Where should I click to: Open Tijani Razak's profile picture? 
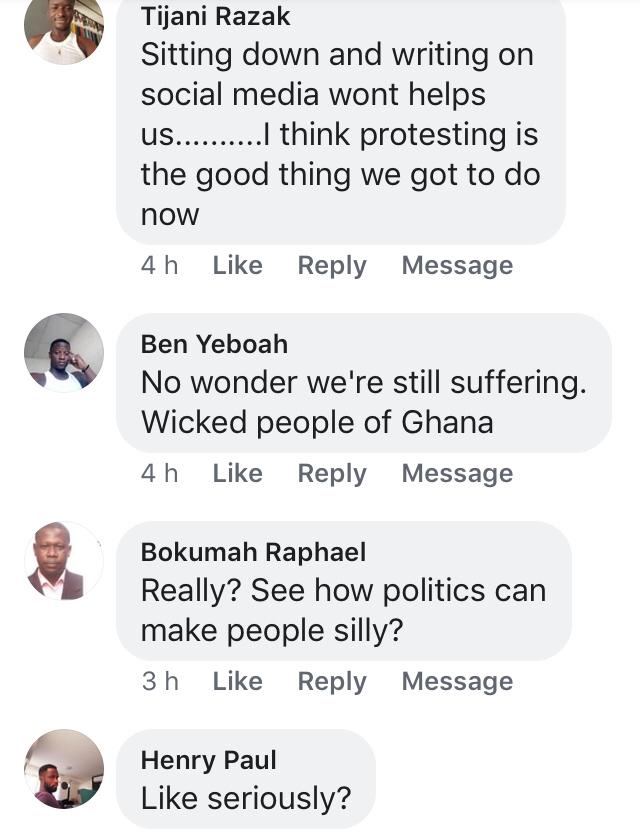click(63, 28)
